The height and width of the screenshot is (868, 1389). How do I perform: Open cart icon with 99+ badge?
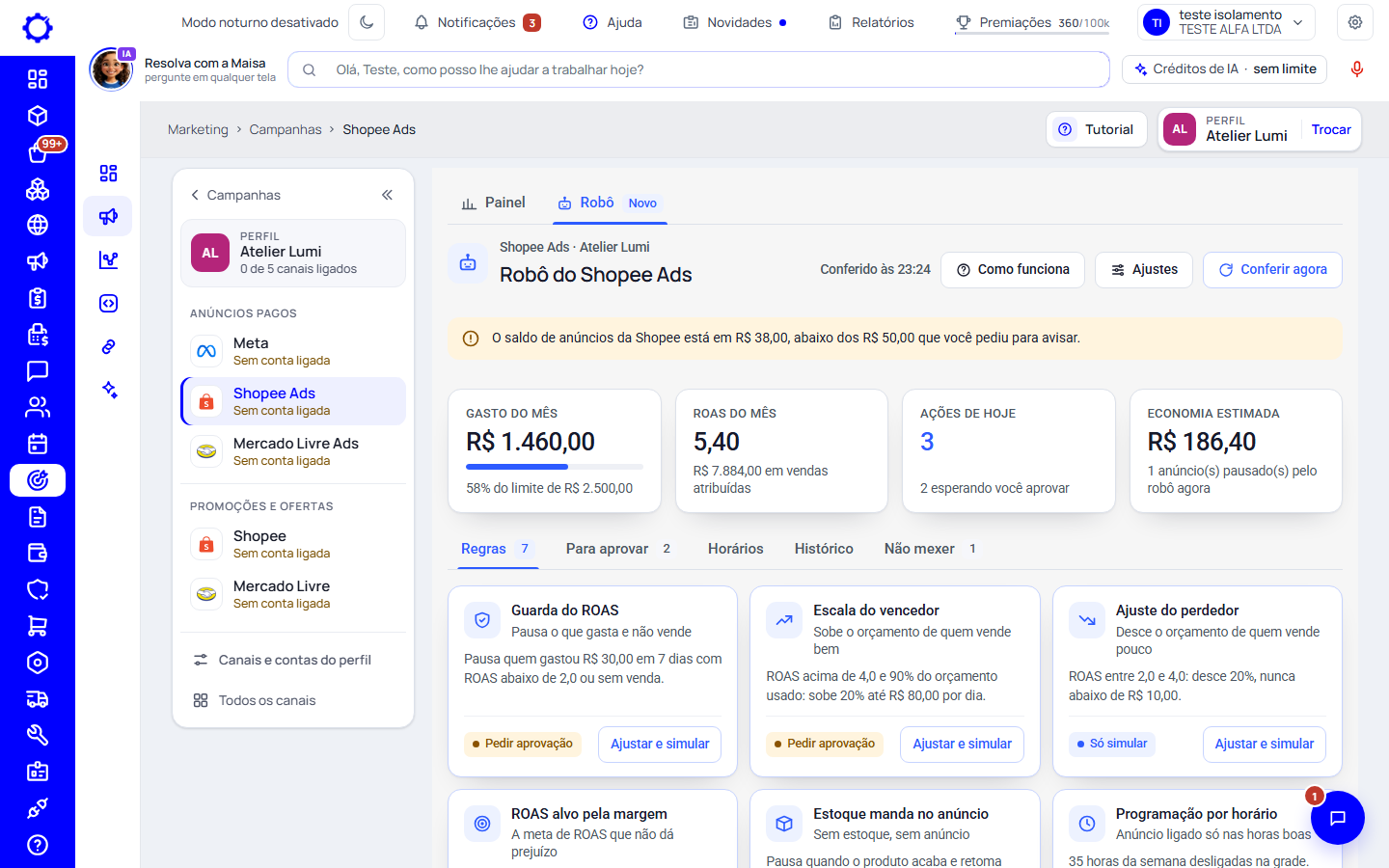tap(38, 152)
